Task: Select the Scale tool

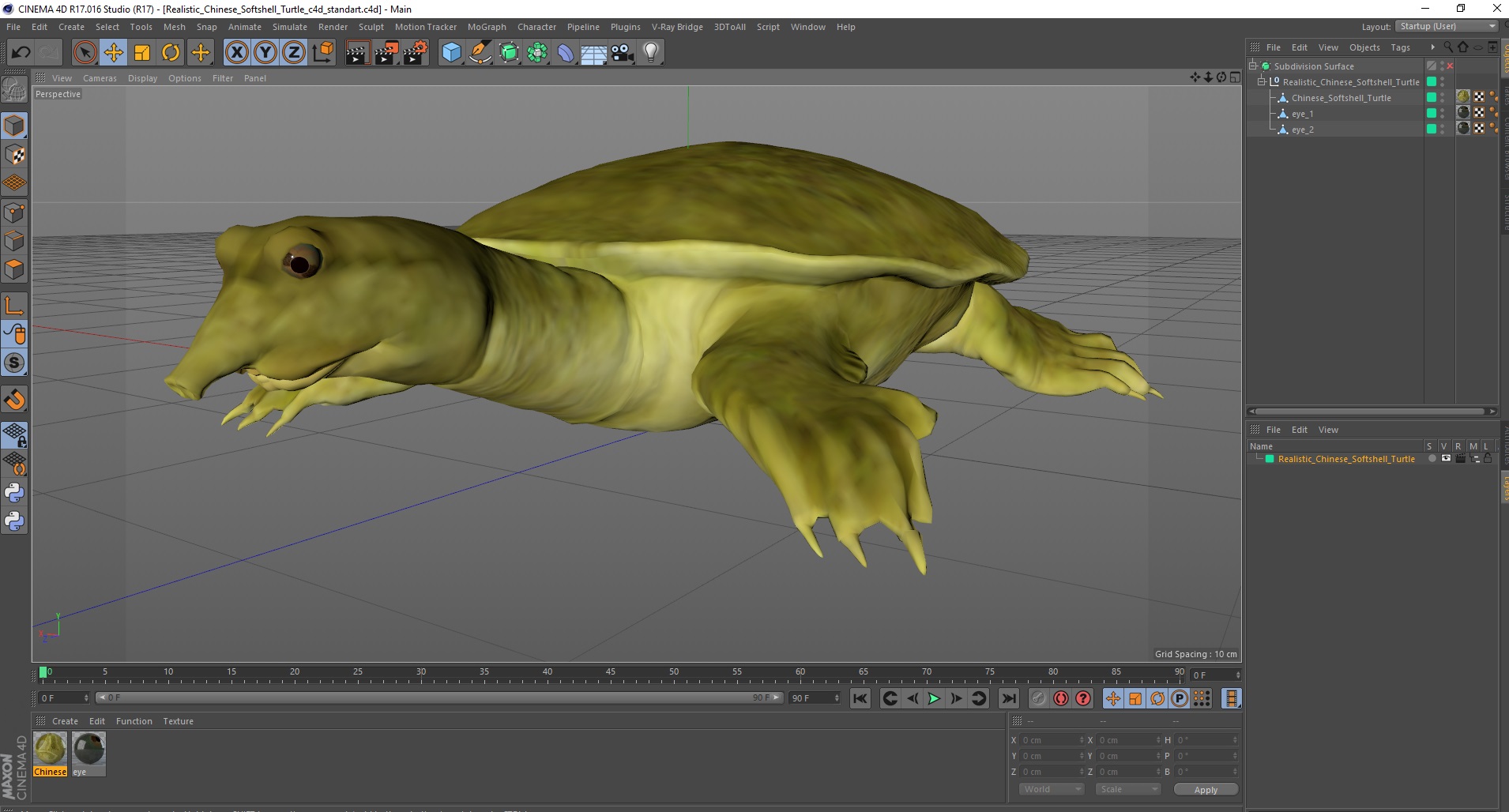Action: pyautogui.click(x=142, y=53)
